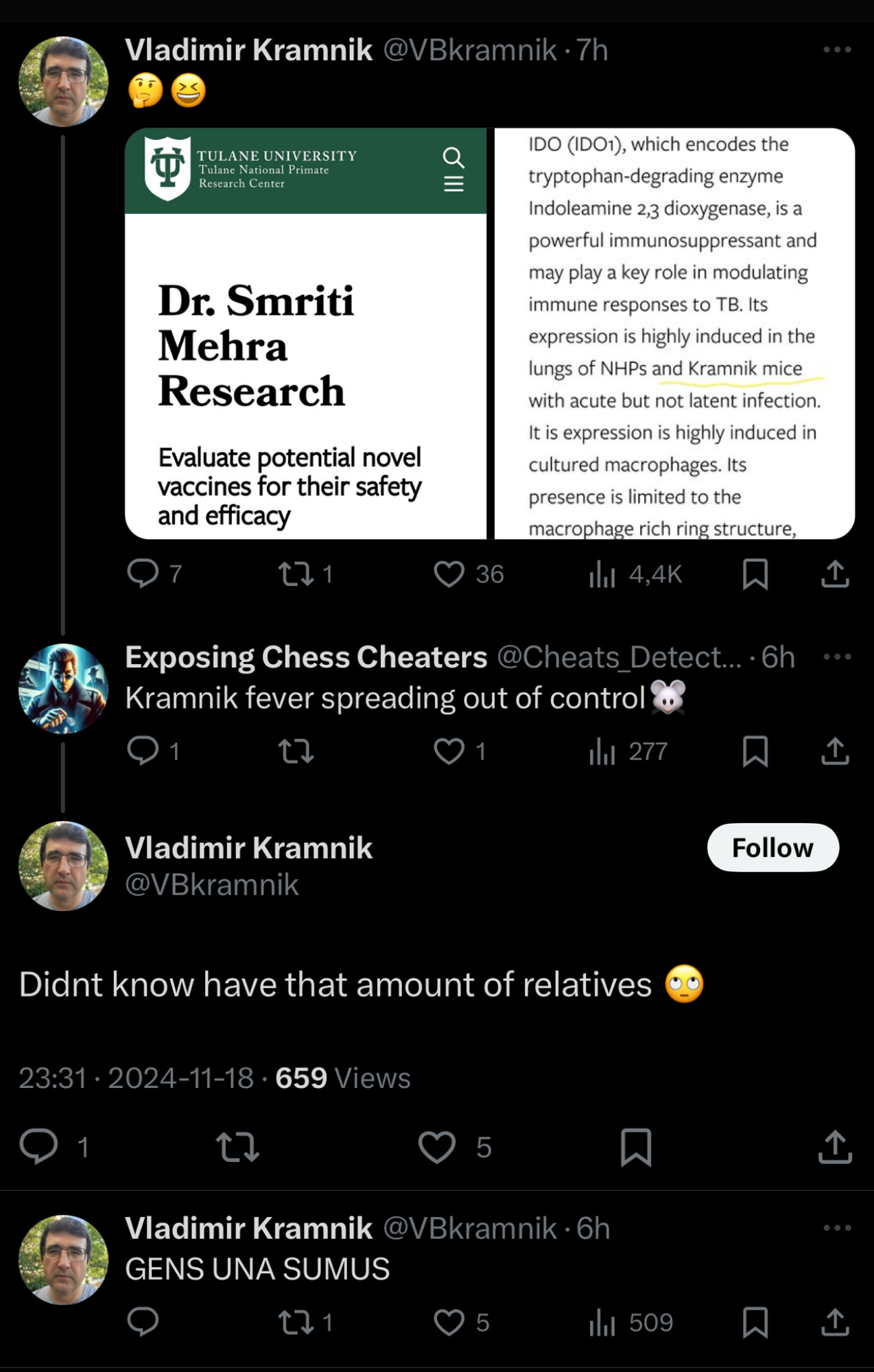Screen dimensions: 874x1372
Task: Like the 'GENS UNA SUMUS' tweet
Action: (x=449, y=1322)
